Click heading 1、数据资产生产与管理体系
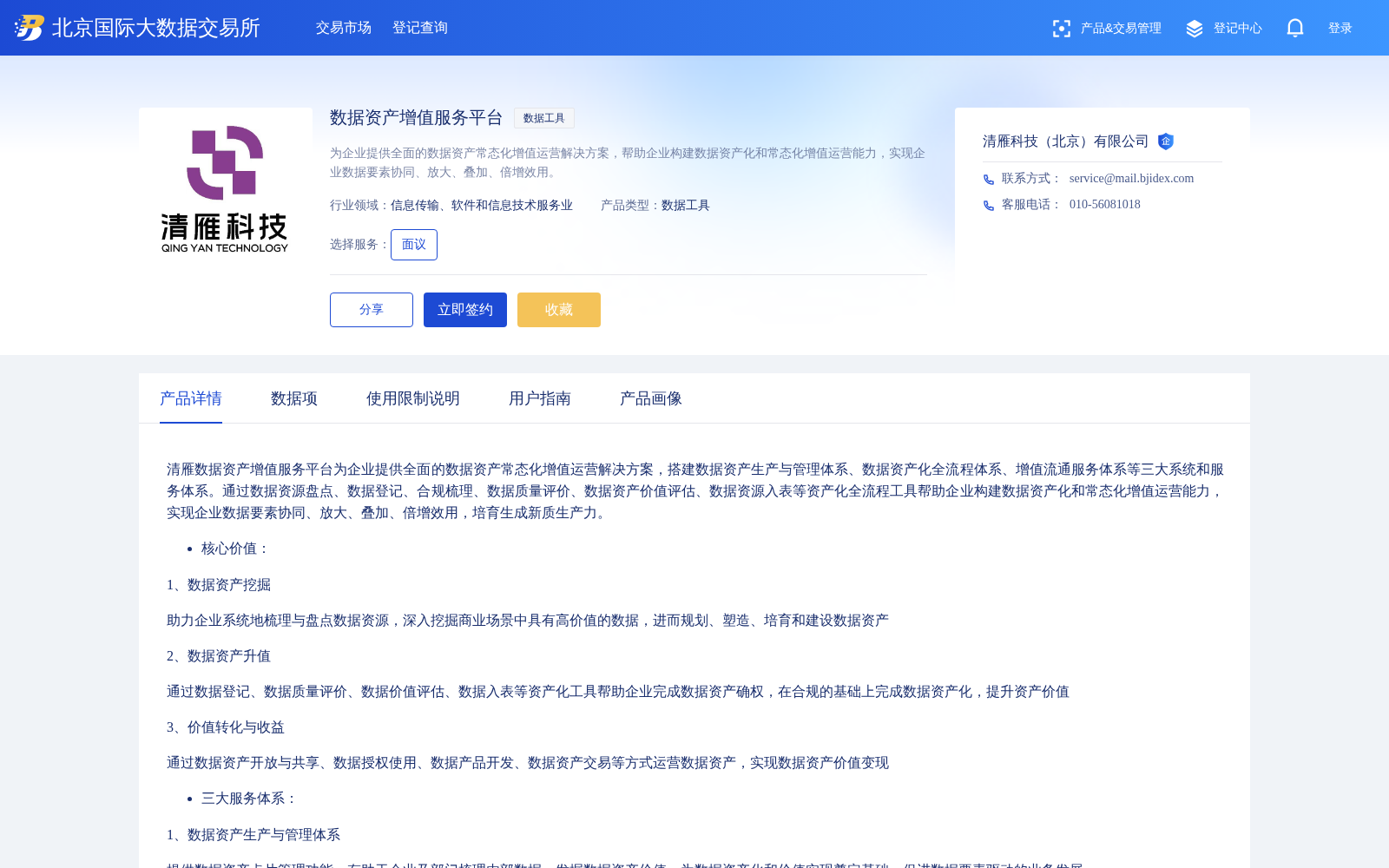 point(253,835)
